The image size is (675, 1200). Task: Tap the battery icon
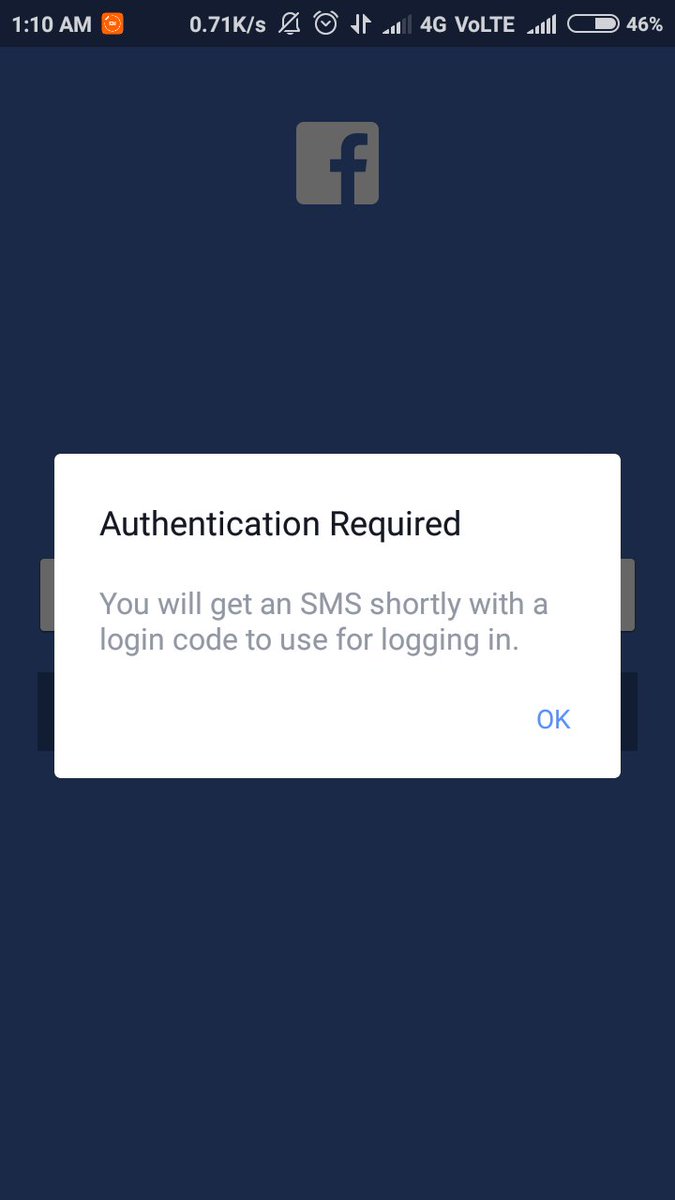[592, 23]
